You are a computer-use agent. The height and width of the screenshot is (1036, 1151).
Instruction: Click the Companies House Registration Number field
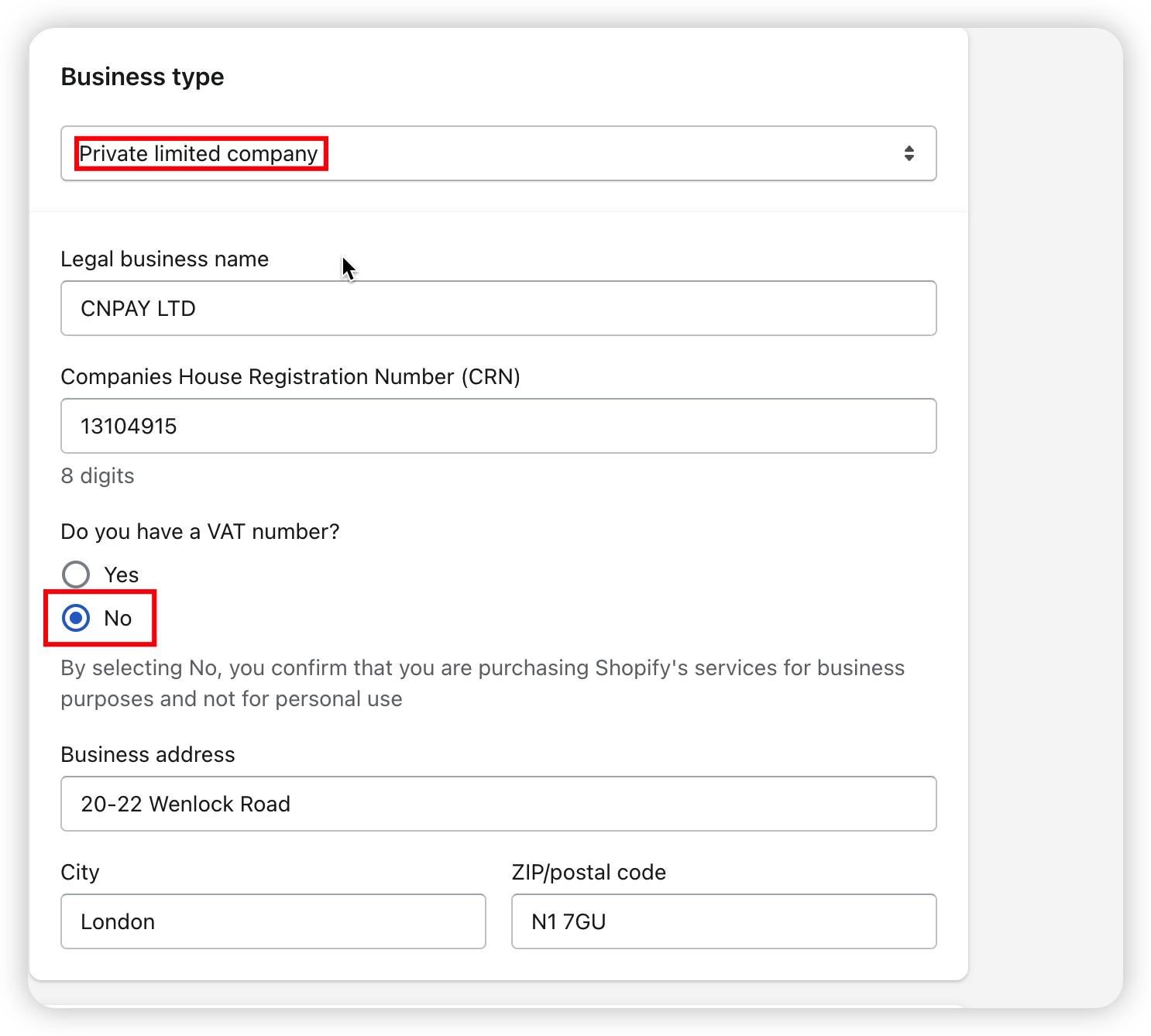tap(498, 426)
